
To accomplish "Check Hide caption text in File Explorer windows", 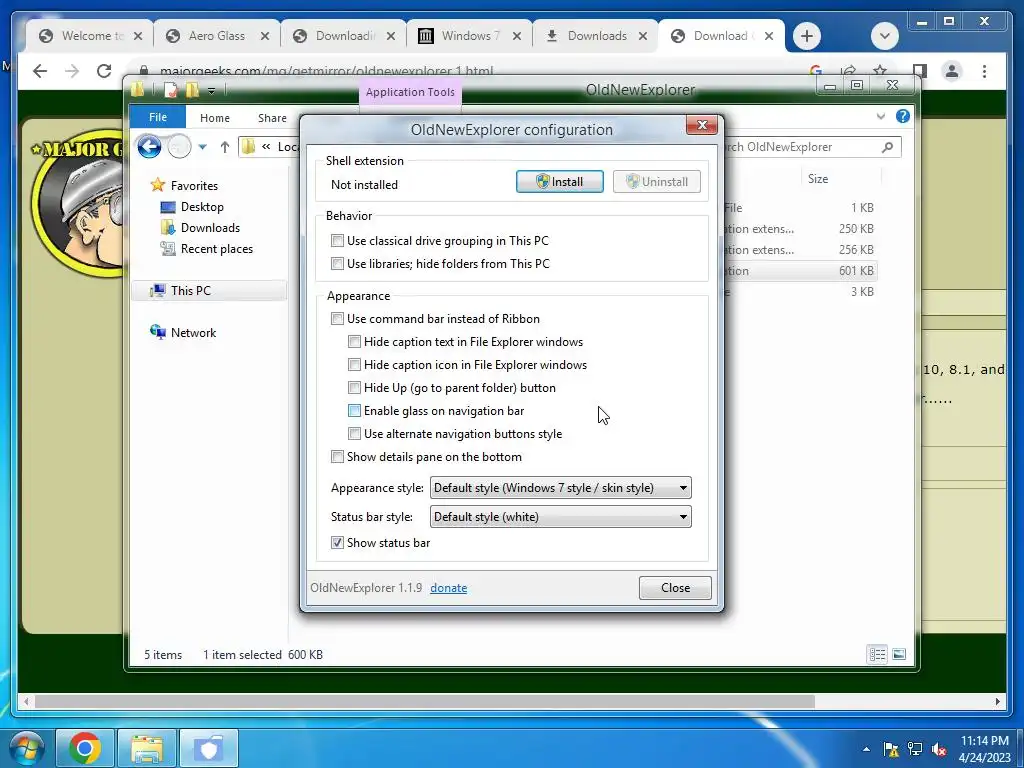I will click(x=354, y=342).
